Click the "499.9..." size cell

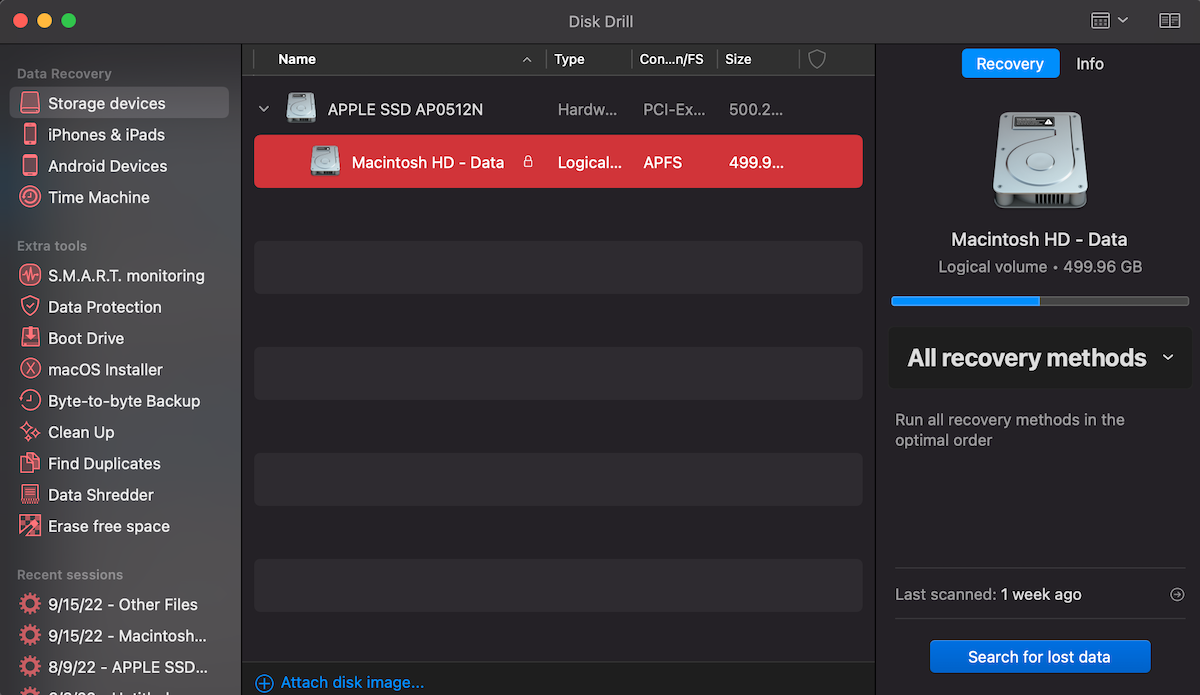(x=756, y=162)
